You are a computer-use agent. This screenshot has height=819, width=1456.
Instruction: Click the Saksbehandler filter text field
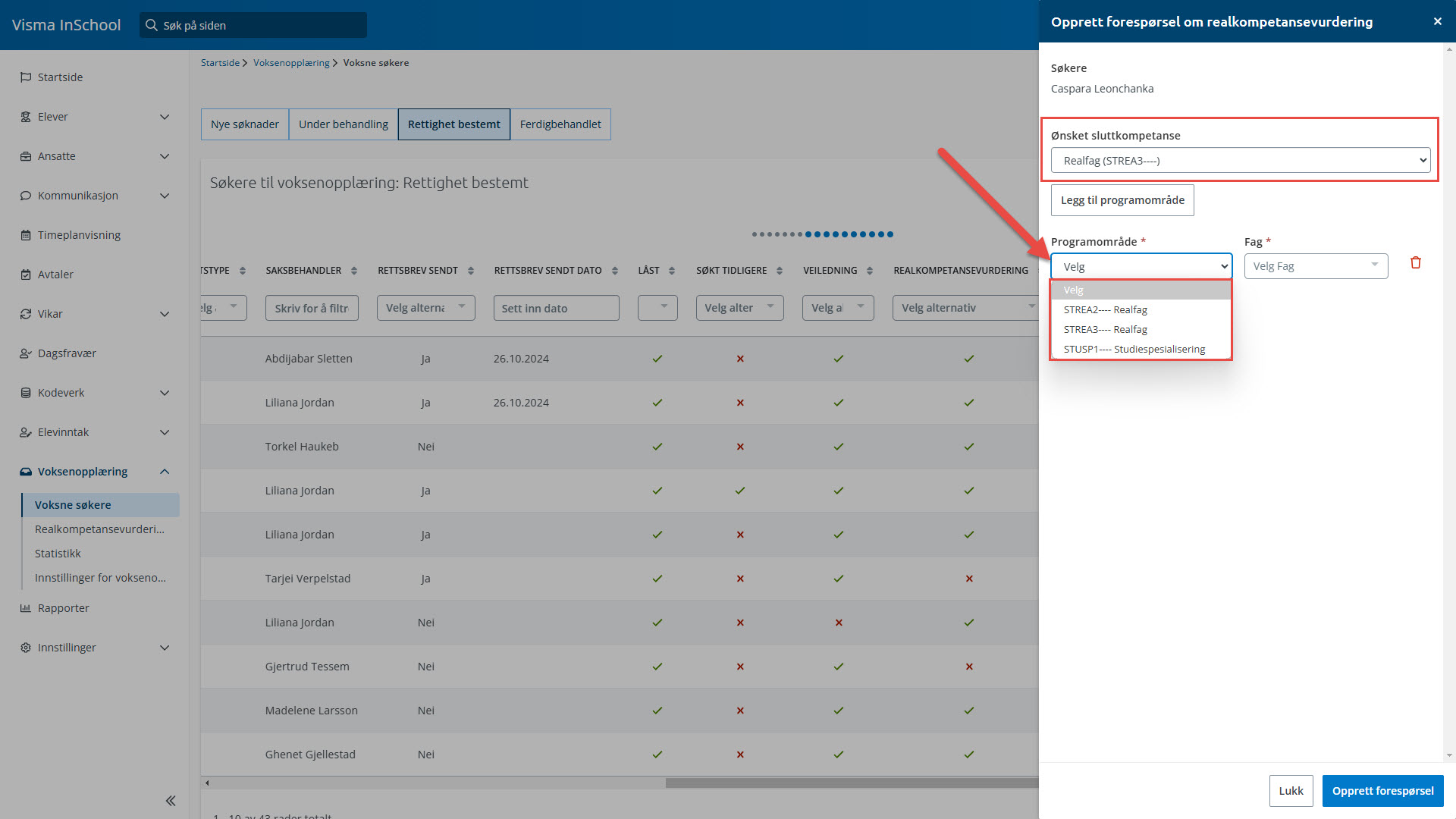coord(312,308)
